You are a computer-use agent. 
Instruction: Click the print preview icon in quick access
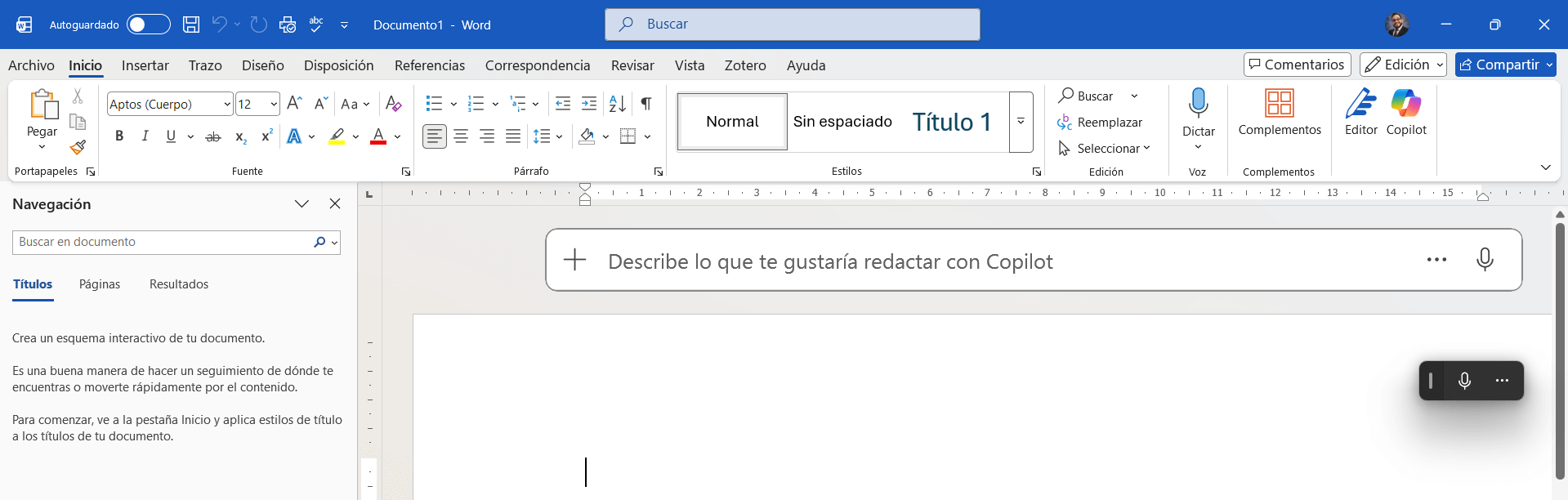[x=288, y=25]
